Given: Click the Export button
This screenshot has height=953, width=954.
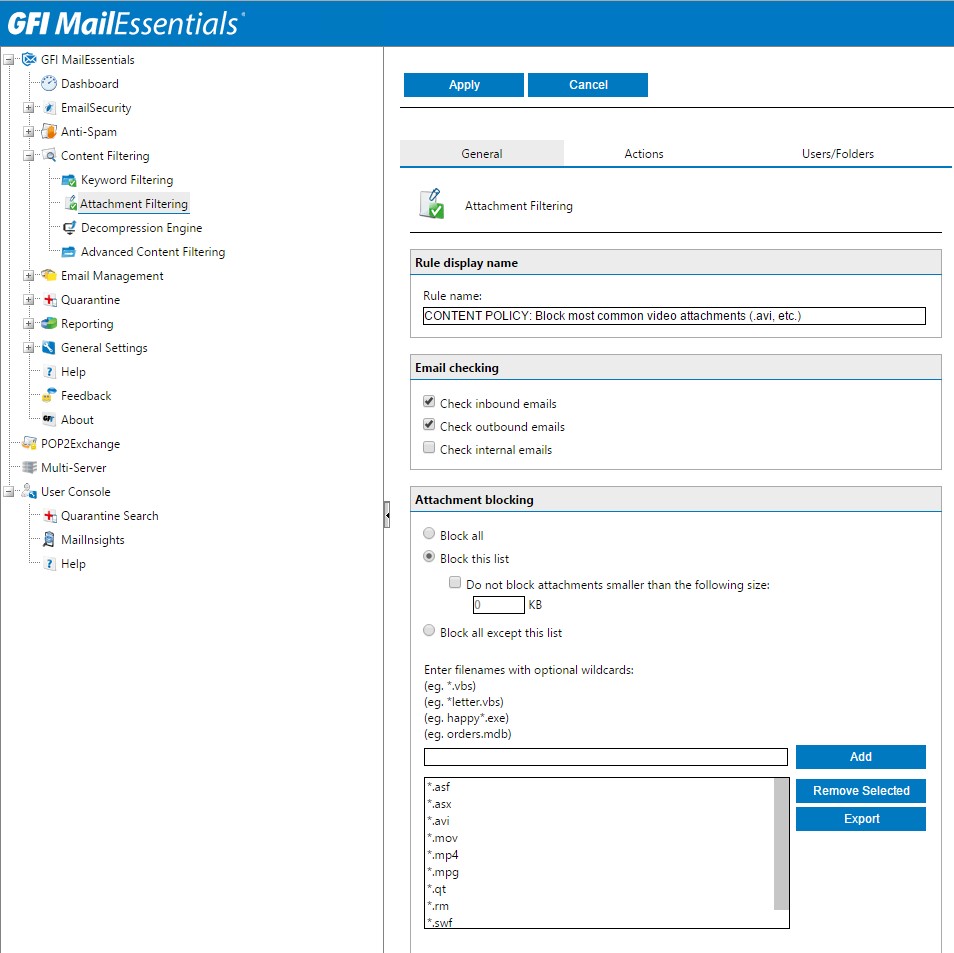Looking at the screenshot, I should click(x=861, y=819).
